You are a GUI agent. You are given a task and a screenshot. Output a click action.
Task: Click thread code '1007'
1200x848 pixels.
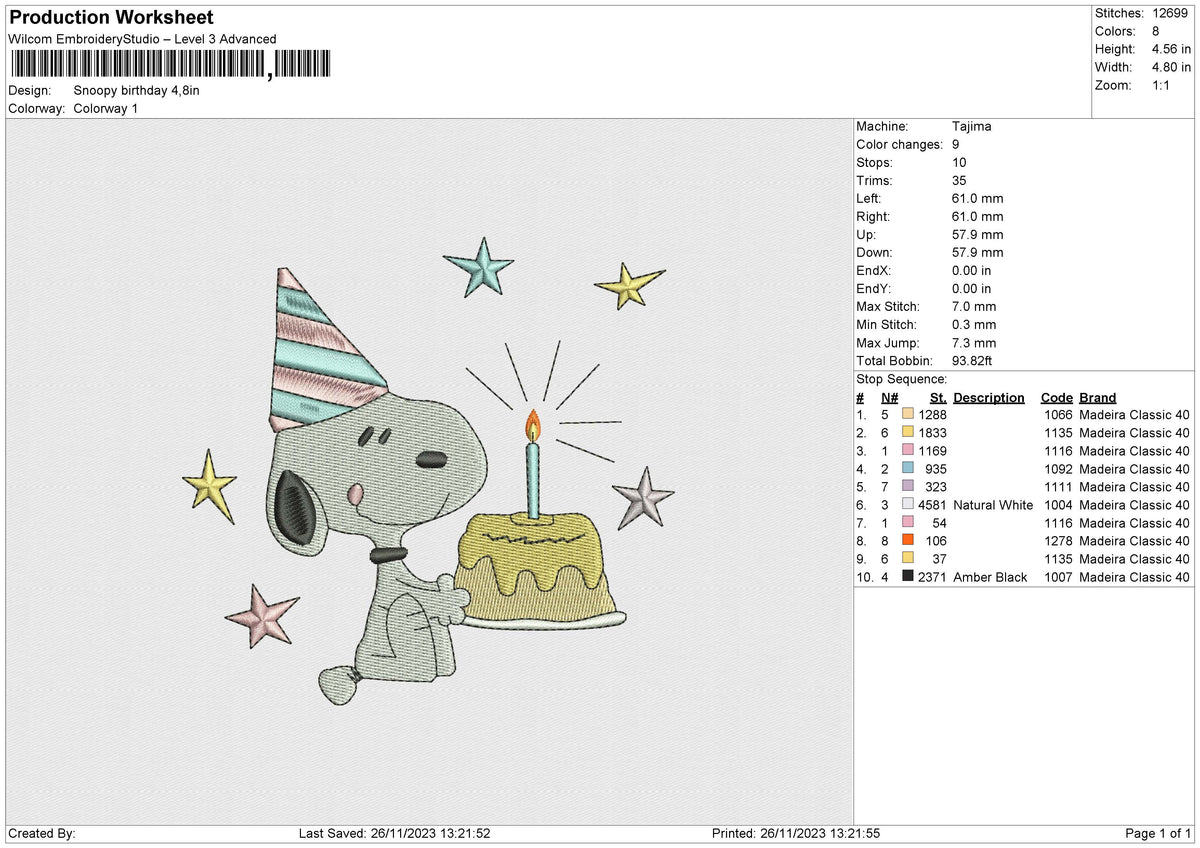(x=1057, y=577)
